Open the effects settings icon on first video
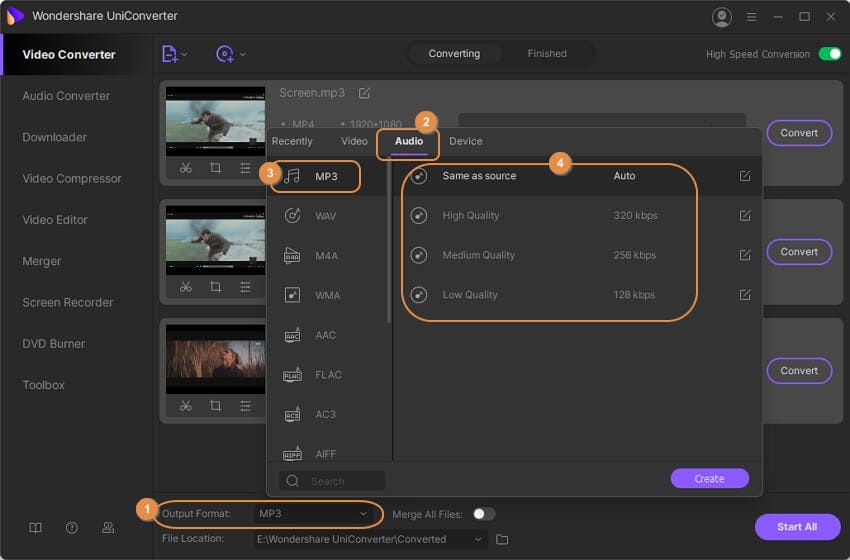Image resolution: width=850 pixels, height=560 pixels. point(245,168)
